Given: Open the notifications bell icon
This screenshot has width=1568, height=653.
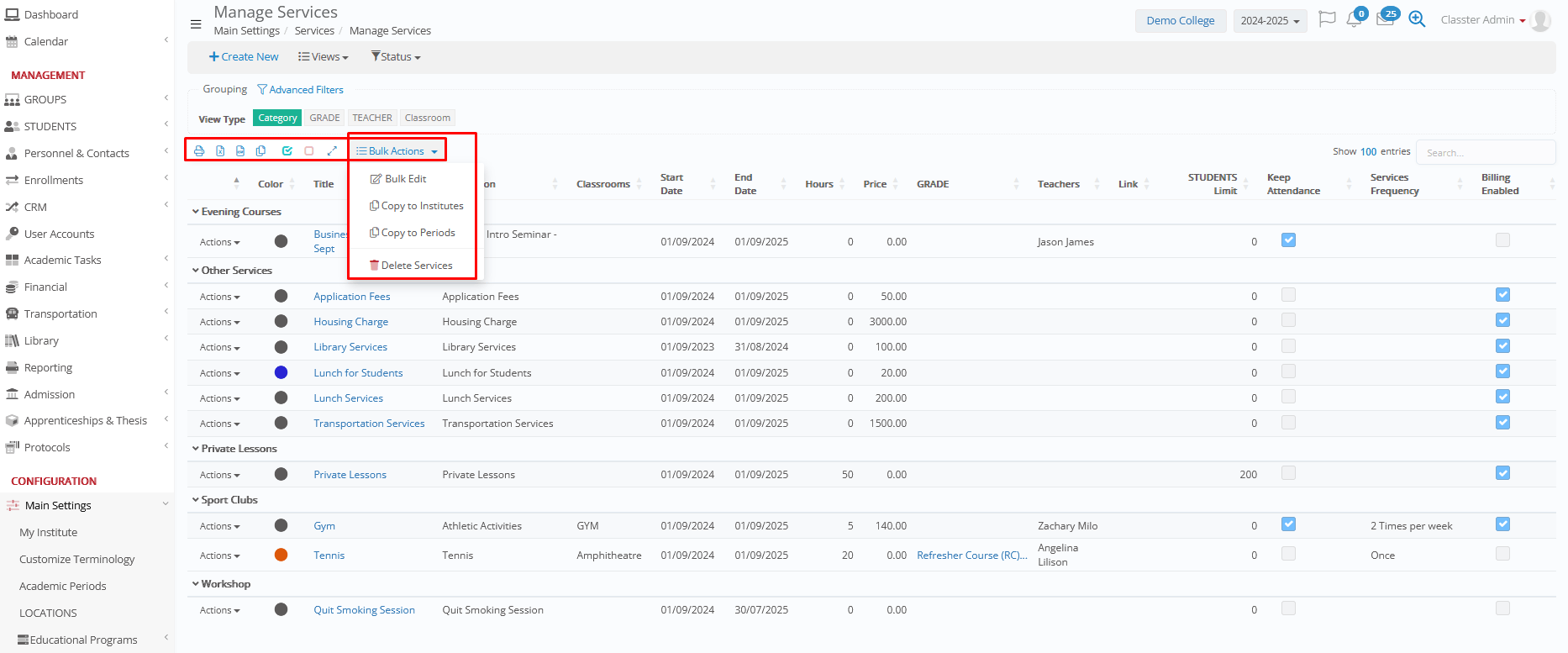Looking at the screenshot, I should [1353, 20].
